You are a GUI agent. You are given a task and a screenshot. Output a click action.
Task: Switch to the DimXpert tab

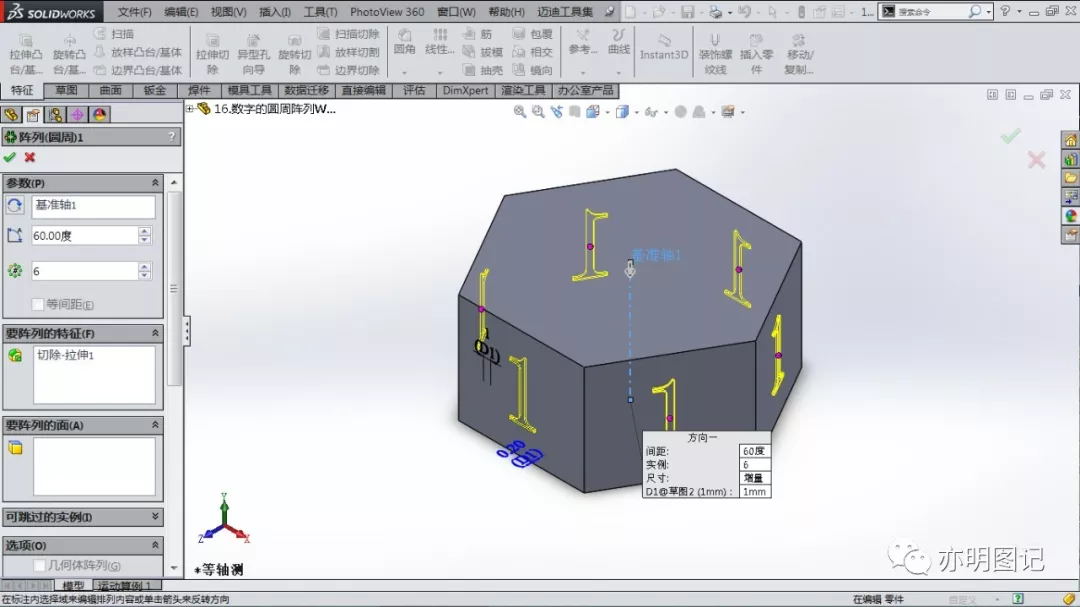click(466, 90)
